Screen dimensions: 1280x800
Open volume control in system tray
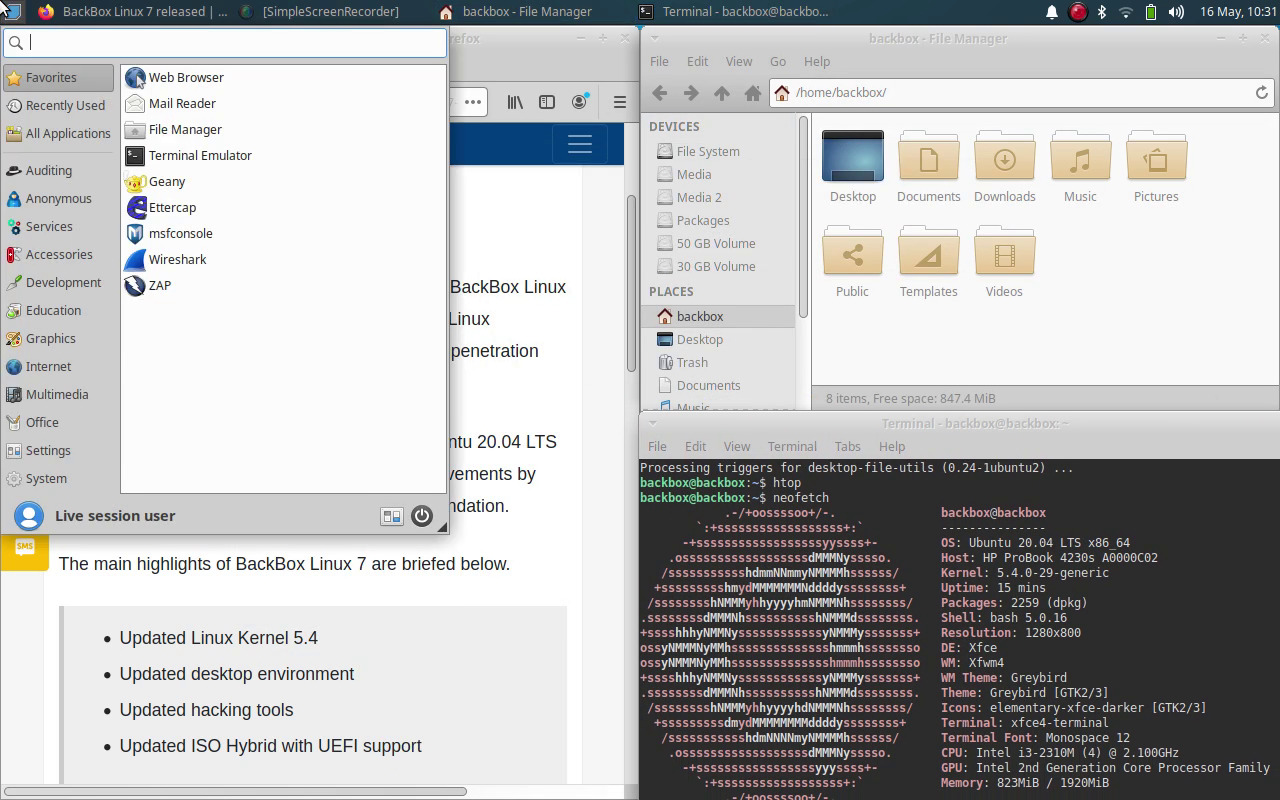pyautogui.click(x=1176, y=12)
